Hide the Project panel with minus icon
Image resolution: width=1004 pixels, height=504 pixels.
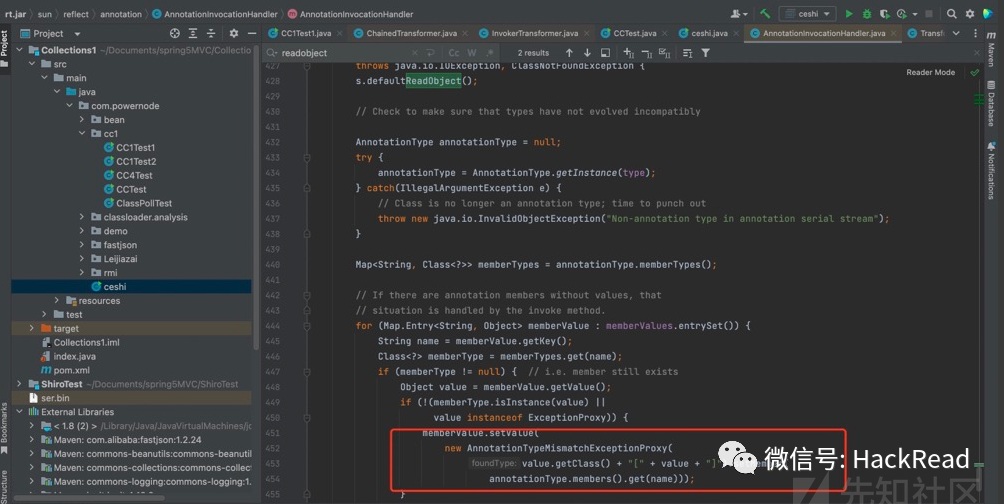[x=252, y=33]
